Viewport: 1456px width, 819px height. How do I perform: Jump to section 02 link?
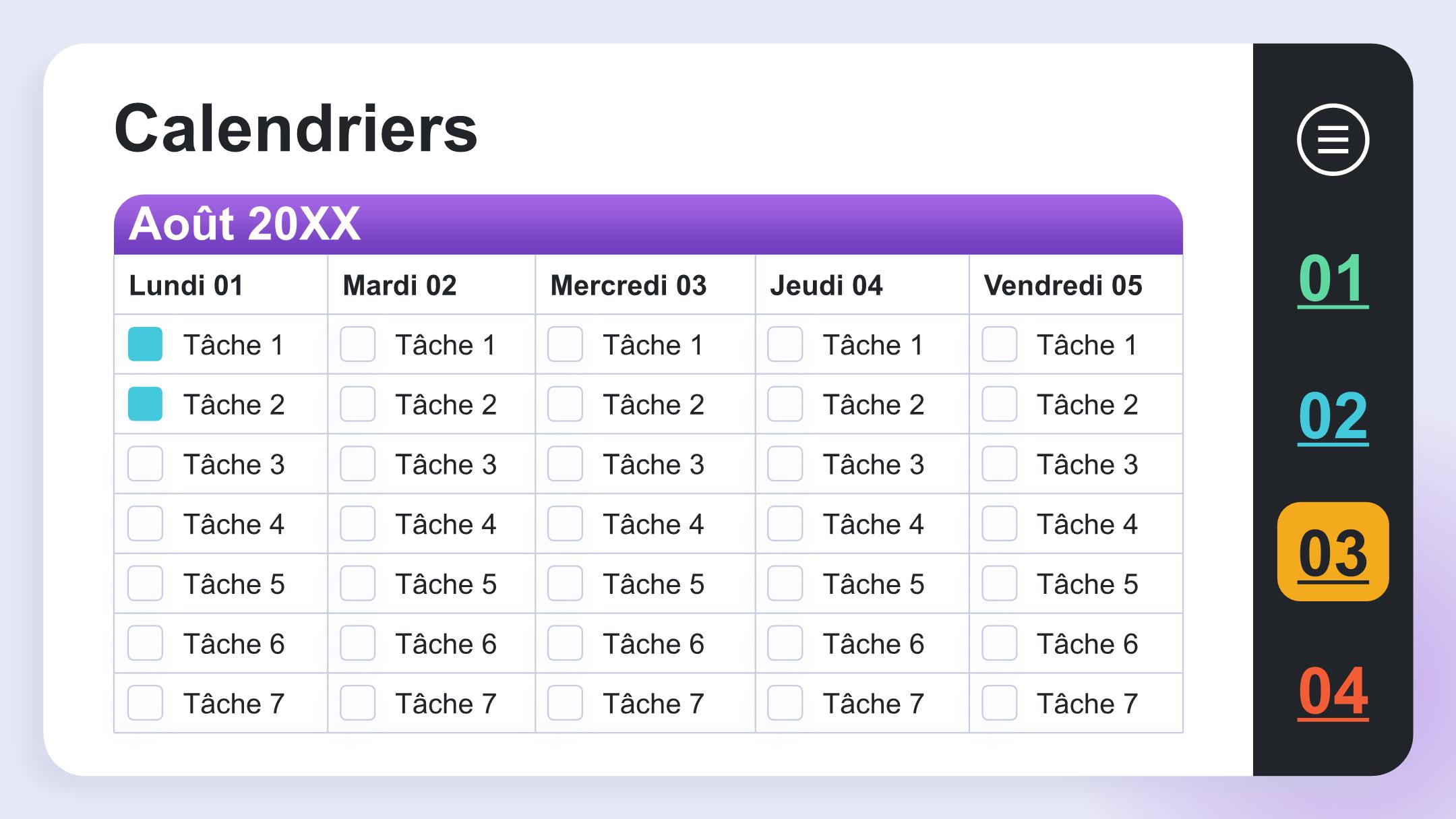coord(1333,417)
